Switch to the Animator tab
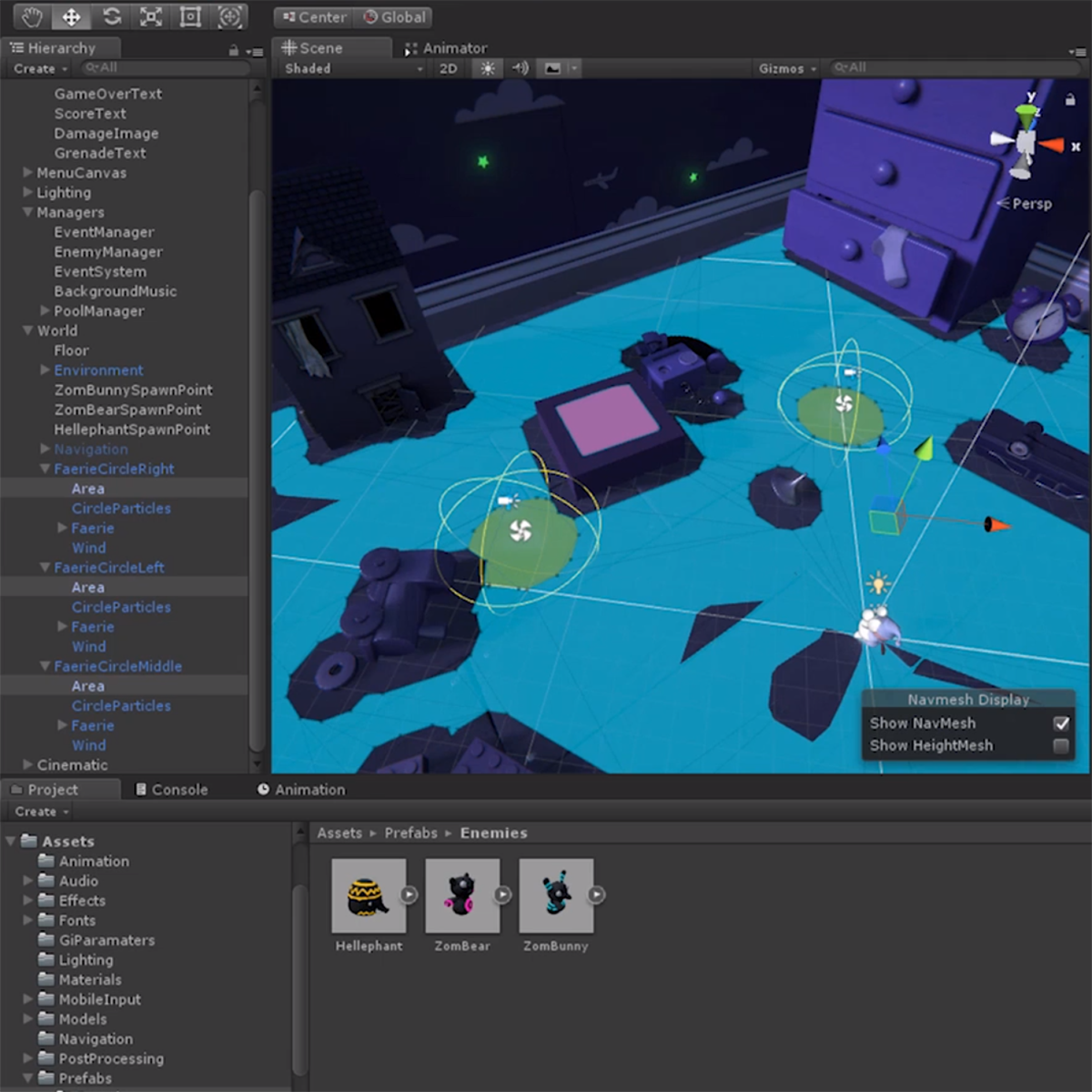Image resolution: width=1092 pixels, height=1092 pixels. click(446, 48)
